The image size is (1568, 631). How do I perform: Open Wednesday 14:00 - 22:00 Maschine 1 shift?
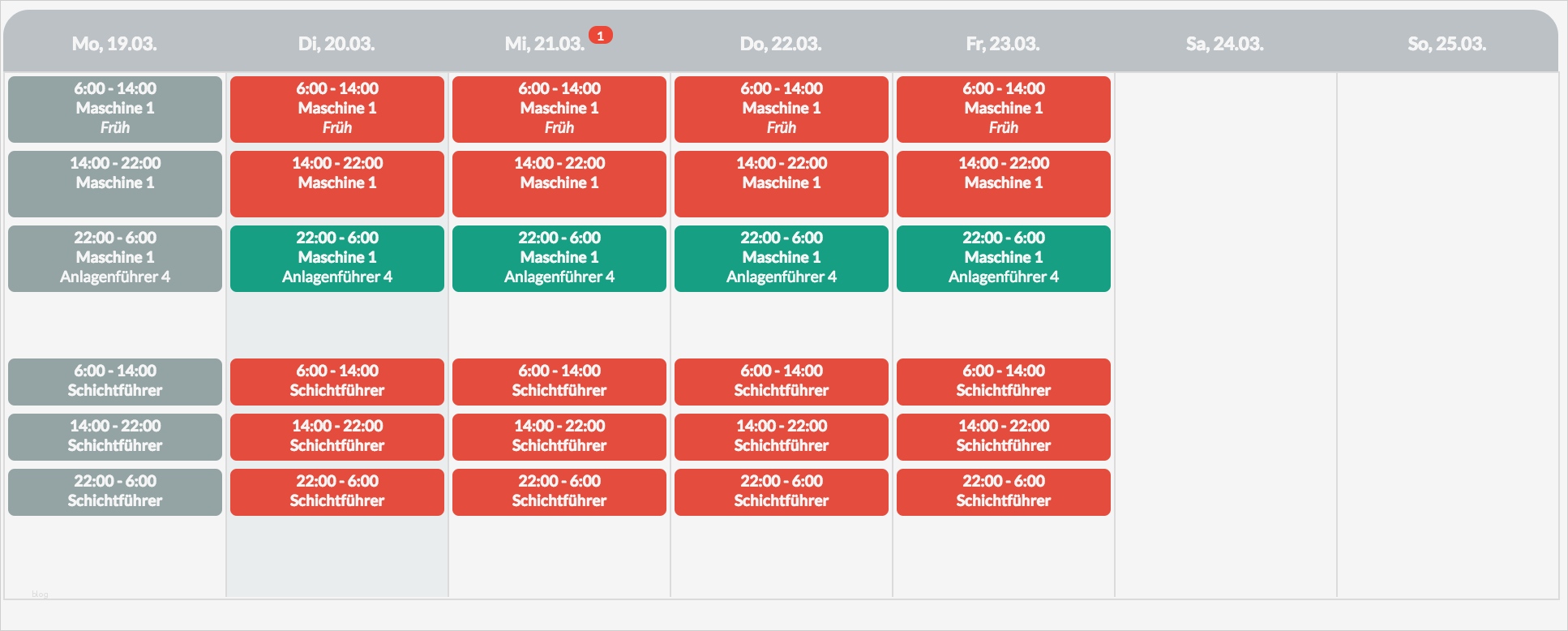point(559,184)
